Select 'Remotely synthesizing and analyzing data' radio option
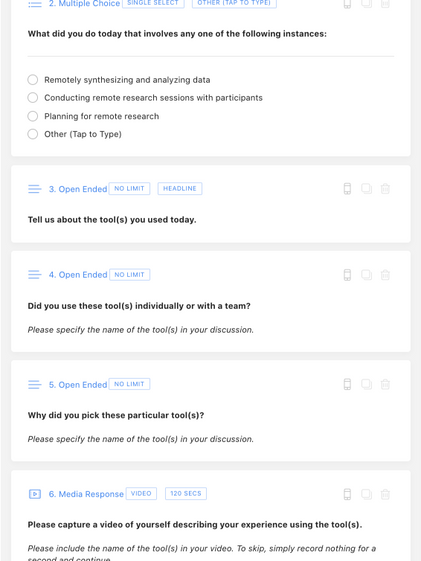The height and width of the screenshot is (561, 421). tap(33, 79)
